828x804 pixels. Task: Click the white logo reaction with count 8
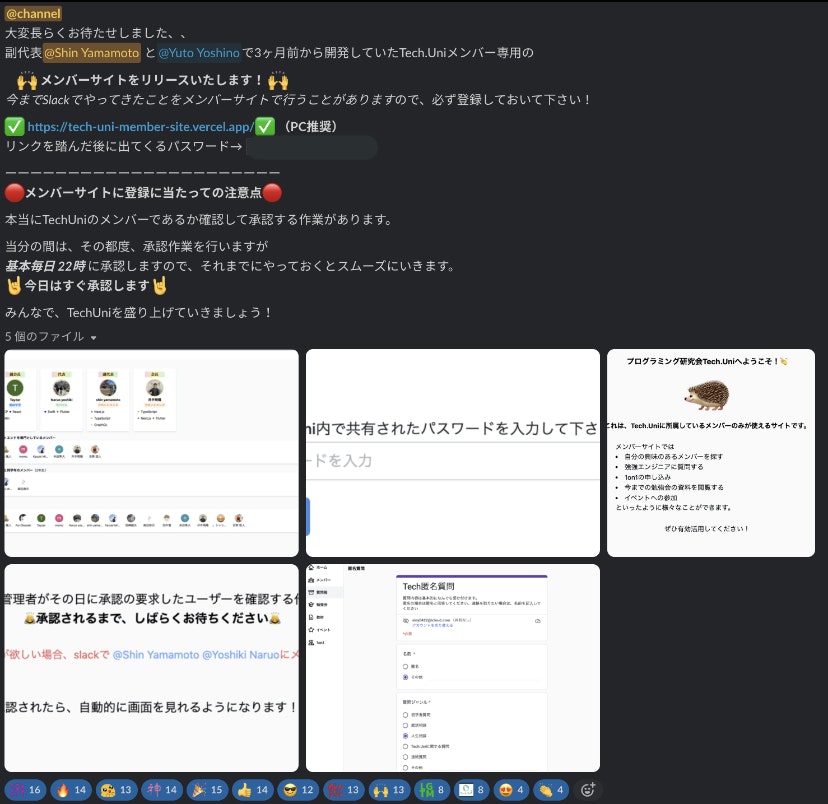[472, 790]
